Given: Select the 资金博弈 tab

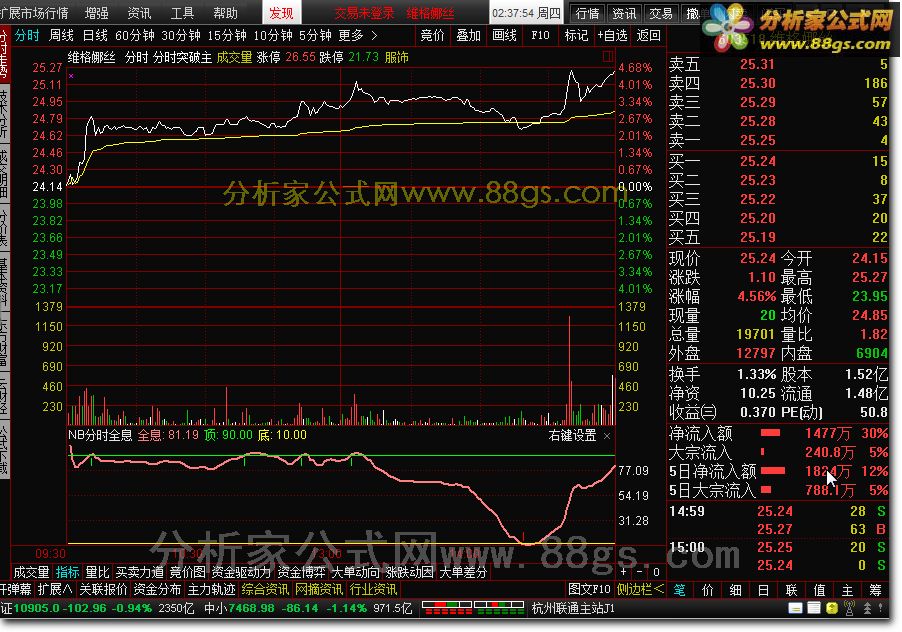Looking at the screenshot, I should (x=301, y=572).
